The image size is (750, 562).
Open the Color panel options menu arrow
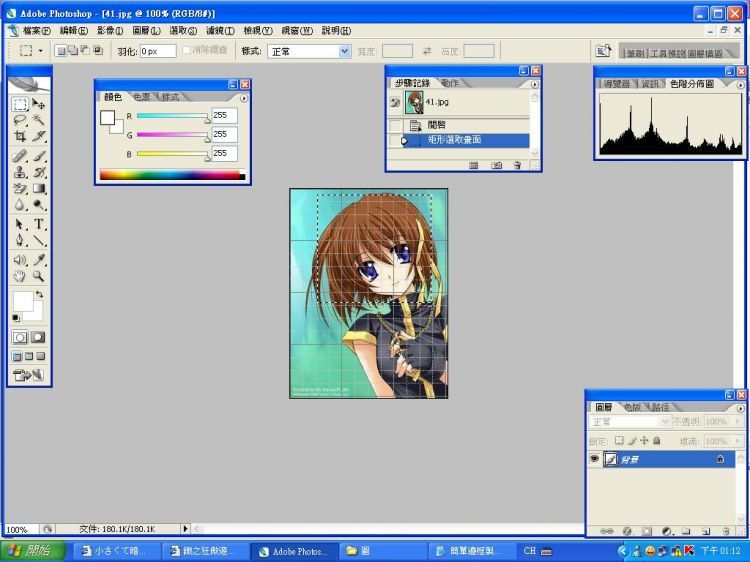pos(243,98)
